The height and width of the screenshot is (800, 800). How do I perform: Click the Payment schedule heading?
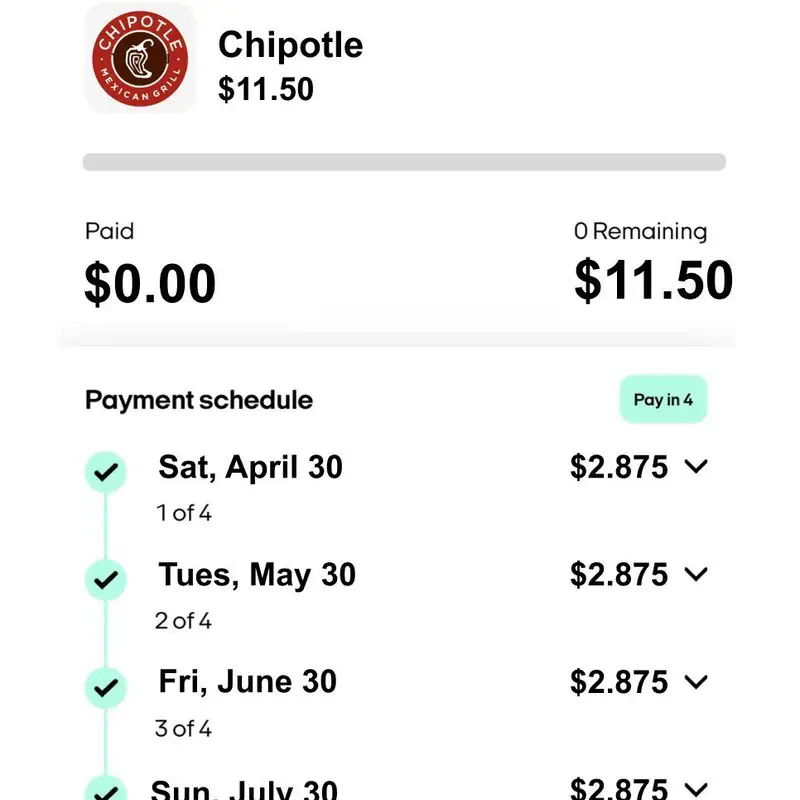pyautogui.click(x=199, y=400)
